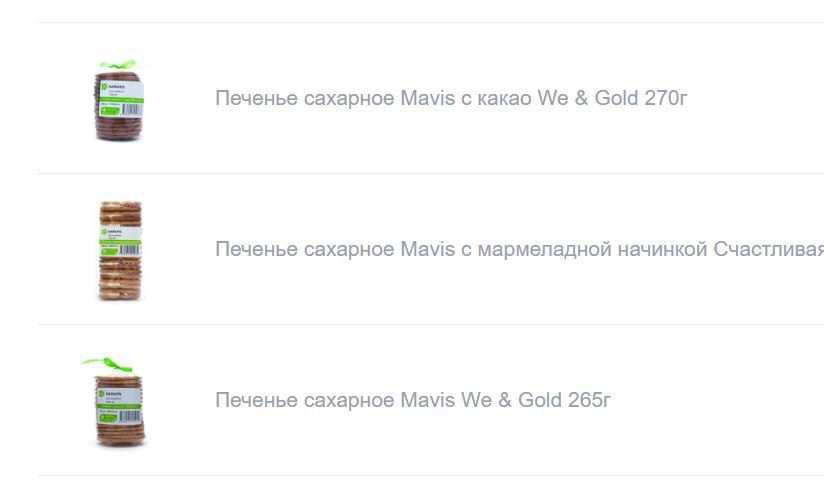Click the "265г" weight text in the third product name
Screen dimensions: 824x499
(589, 400)
